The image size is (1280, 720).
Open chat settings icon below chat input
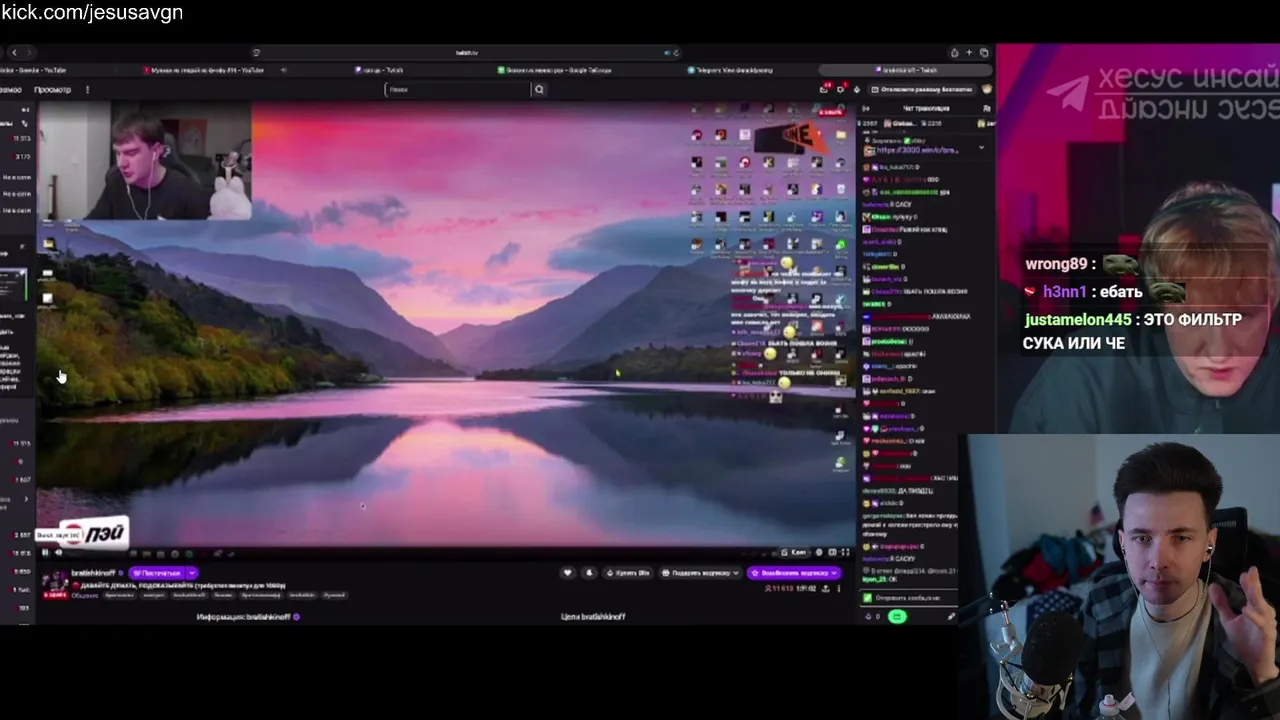tap(951, 616)
